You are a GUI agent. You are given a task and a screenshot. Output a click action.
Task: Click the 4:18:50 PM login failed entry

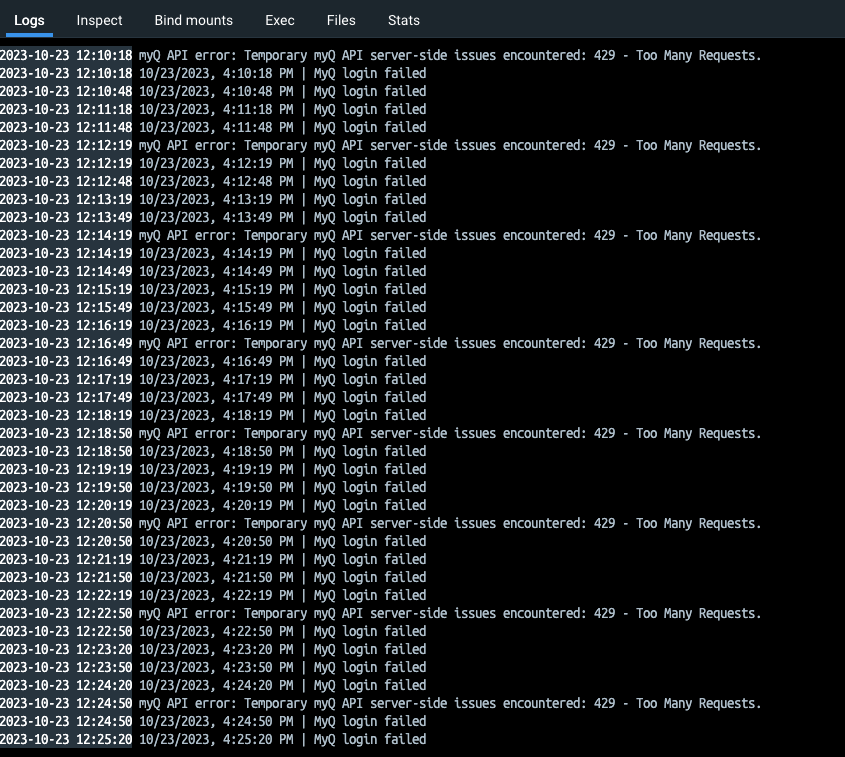pos(213,451)
